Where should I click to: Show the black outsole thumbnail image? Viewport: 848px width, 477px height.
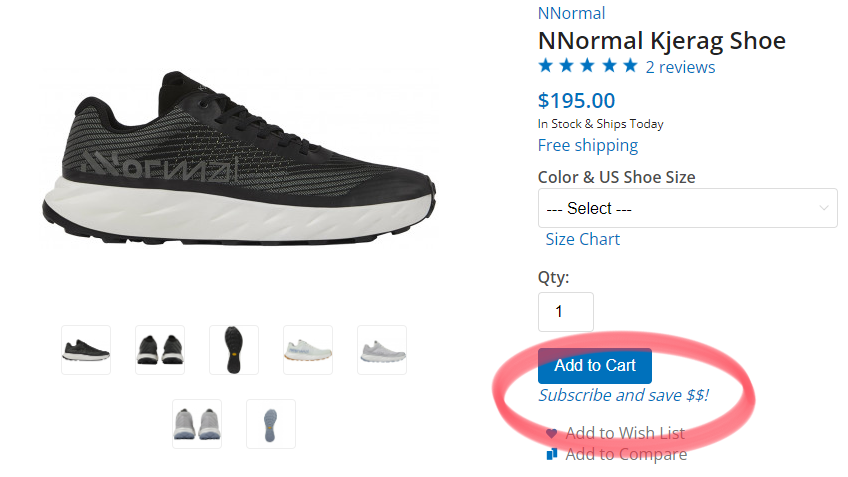pos(234,350)
